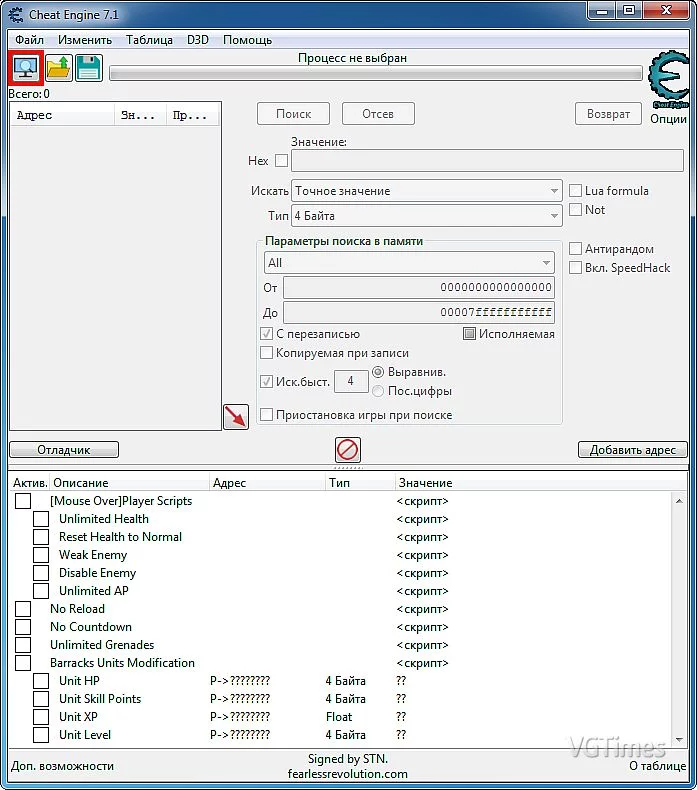Click the Отсев button
The height and width of the screenshot is (790, 697).
(378, 114)
